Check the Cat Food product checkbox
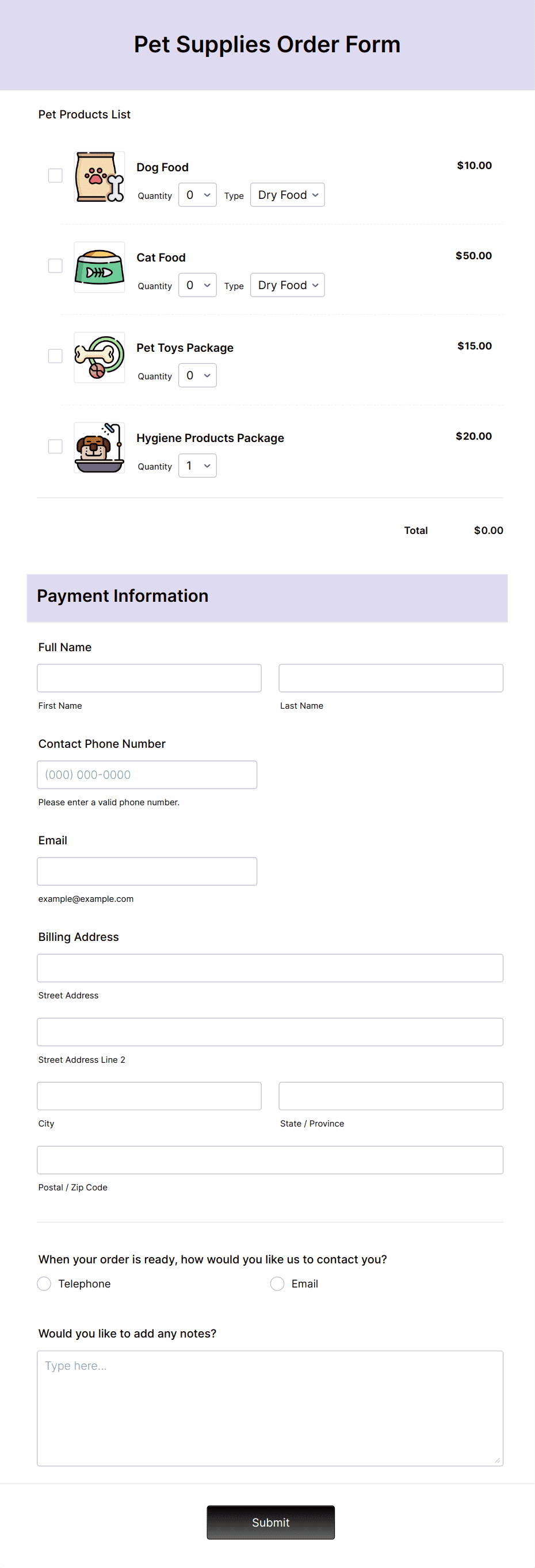535x1568 pixels. coord(55,266)
